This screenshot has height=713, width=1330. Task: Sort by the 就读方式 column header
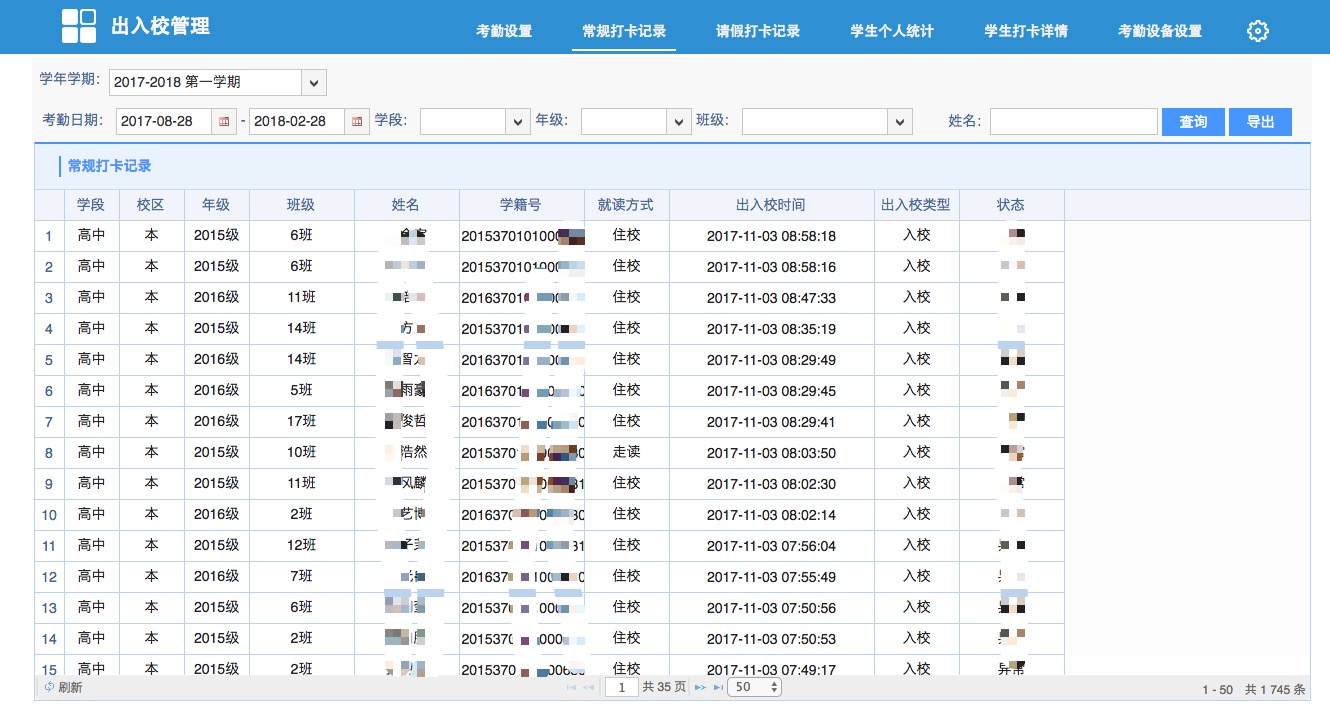click(x=626, y=205)
